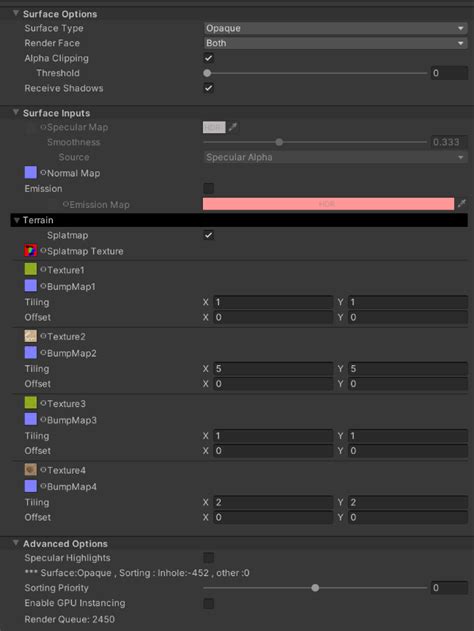Open texture picker circle for Specular Map
The width and height of the screenshot is (474, 631).
point(43,127)
